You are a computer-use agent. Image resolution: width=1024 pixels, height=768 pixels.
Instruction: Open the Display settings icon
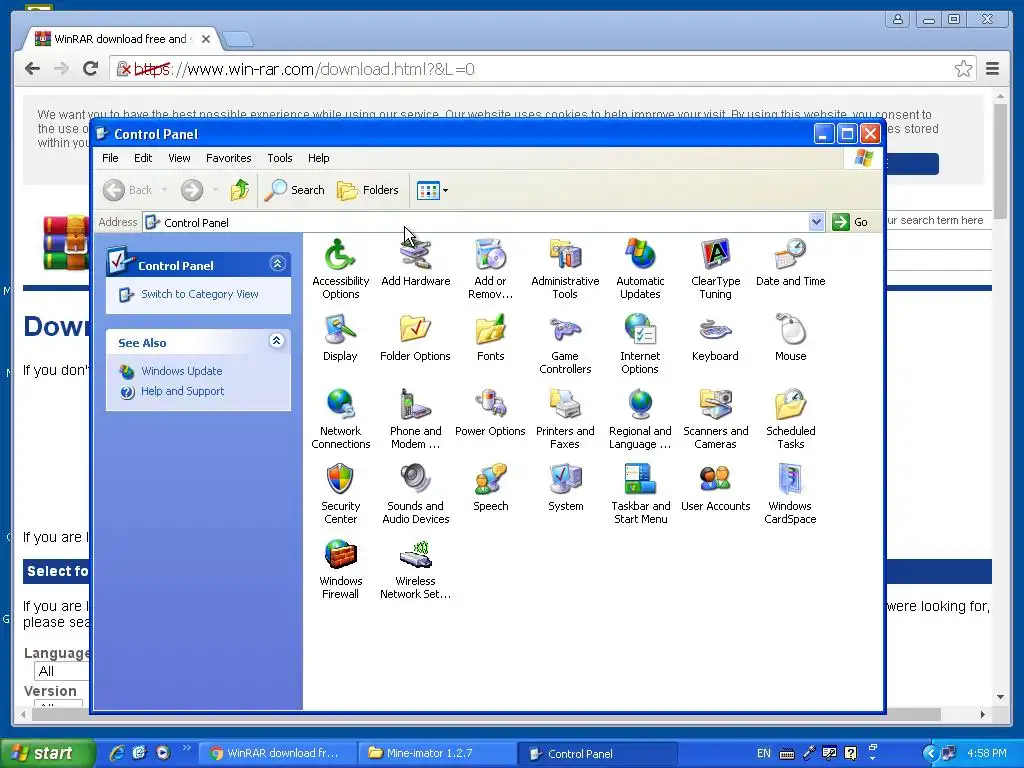point(340,338)
